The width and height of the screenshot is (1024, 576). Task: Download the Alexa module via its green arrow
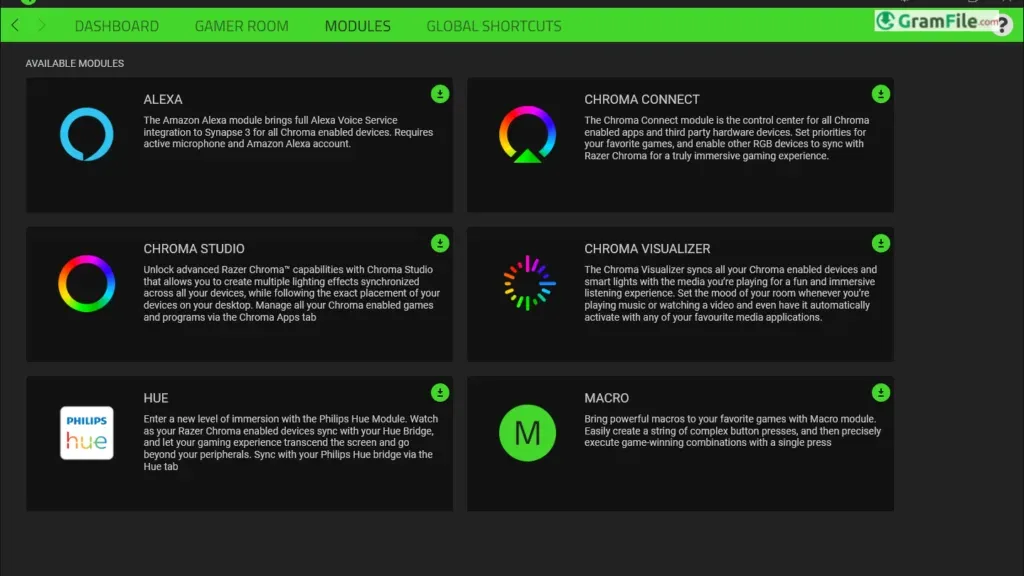440,94
